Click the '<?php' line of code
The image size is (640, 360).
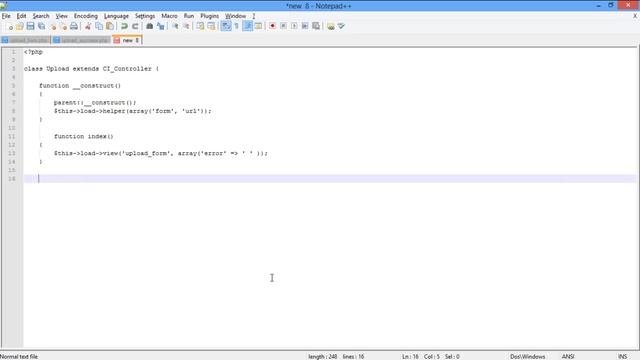pyautogui.click(x=33, y=52)
